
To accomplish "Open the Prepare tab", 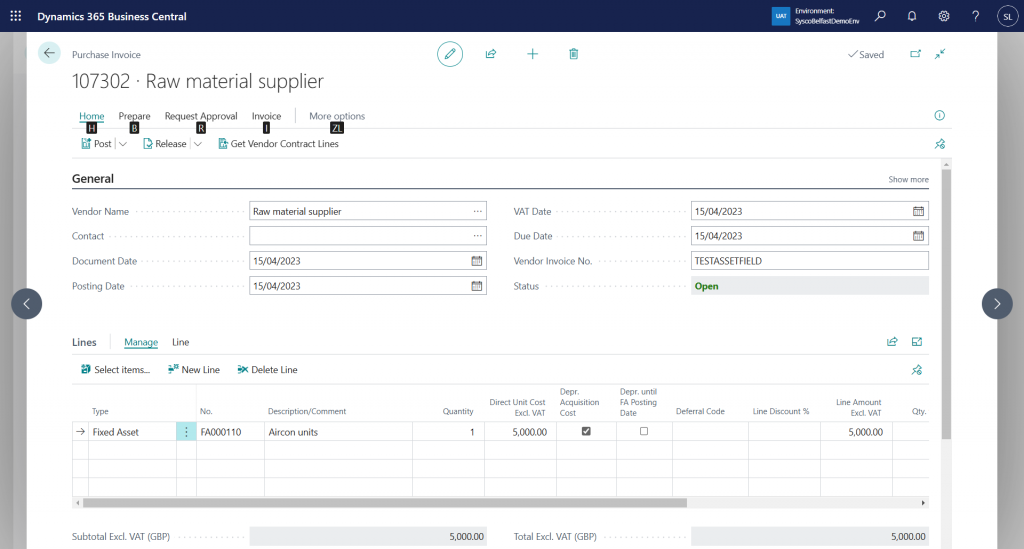I will tap(134, 116).
